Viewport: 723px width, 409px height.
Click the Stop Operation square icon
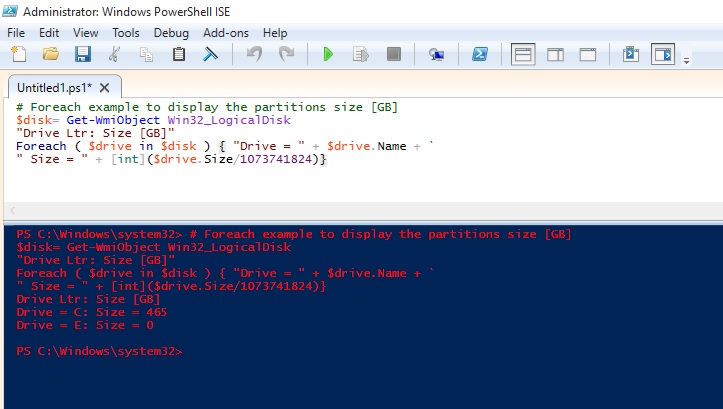pos(394,54)
